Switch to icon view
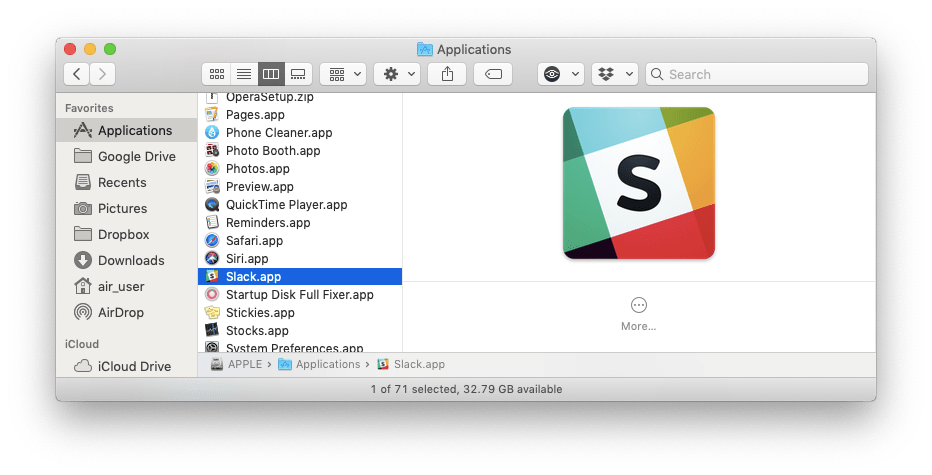Viewport: 932px width, 475px height. (x=217, y=74)
